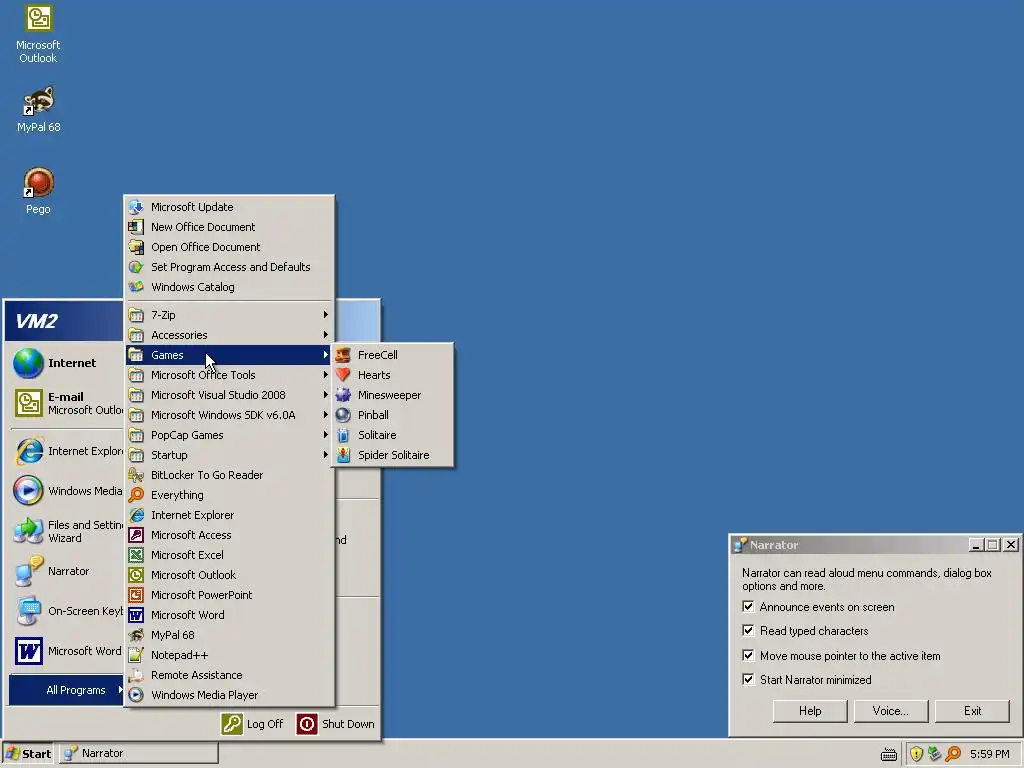
Task: Open On-Screen Keyboard from Start menu
Action: tap(67, 611)
